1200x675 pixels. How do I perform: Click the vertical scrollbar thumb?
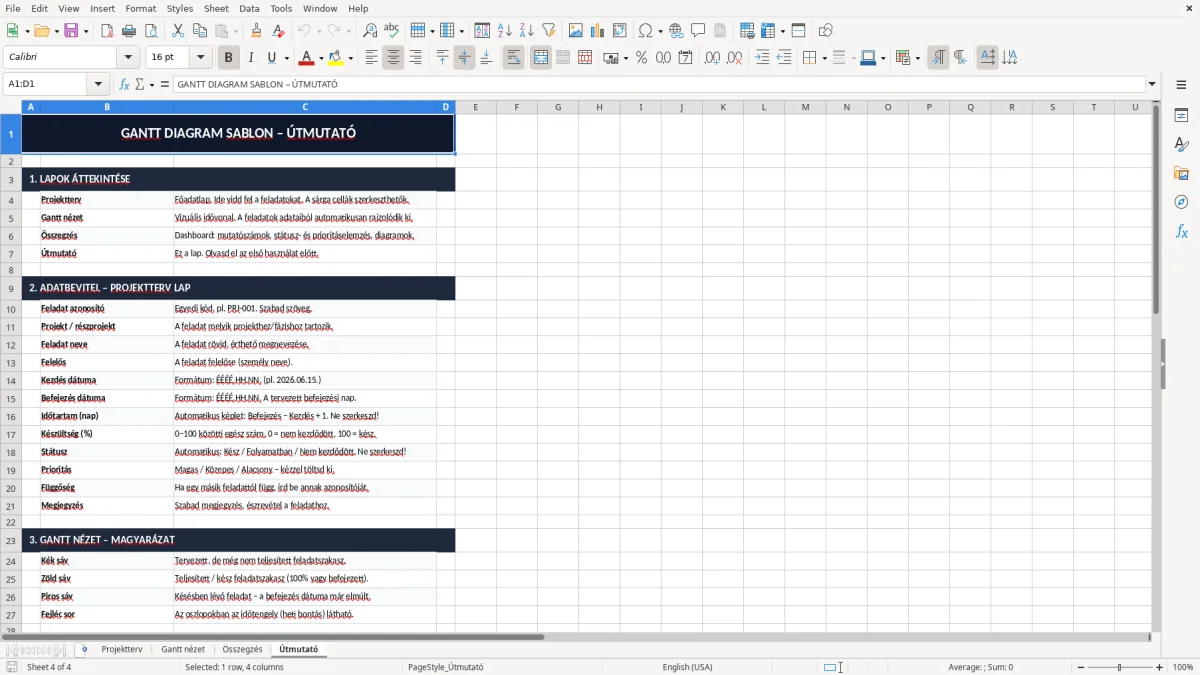[1156, 209]
